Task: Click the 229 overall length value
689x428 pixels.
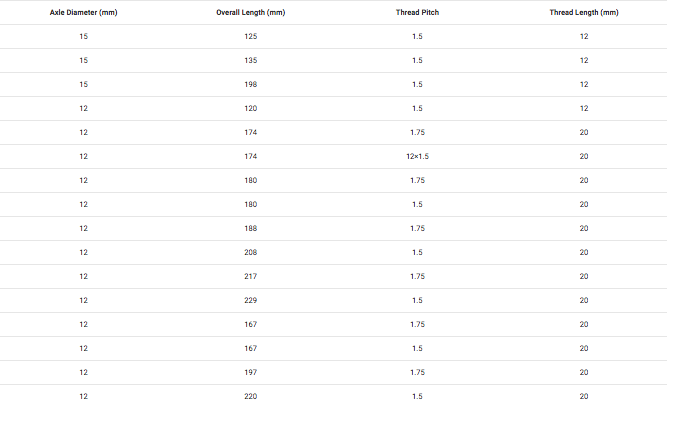Action: [250, 300]
